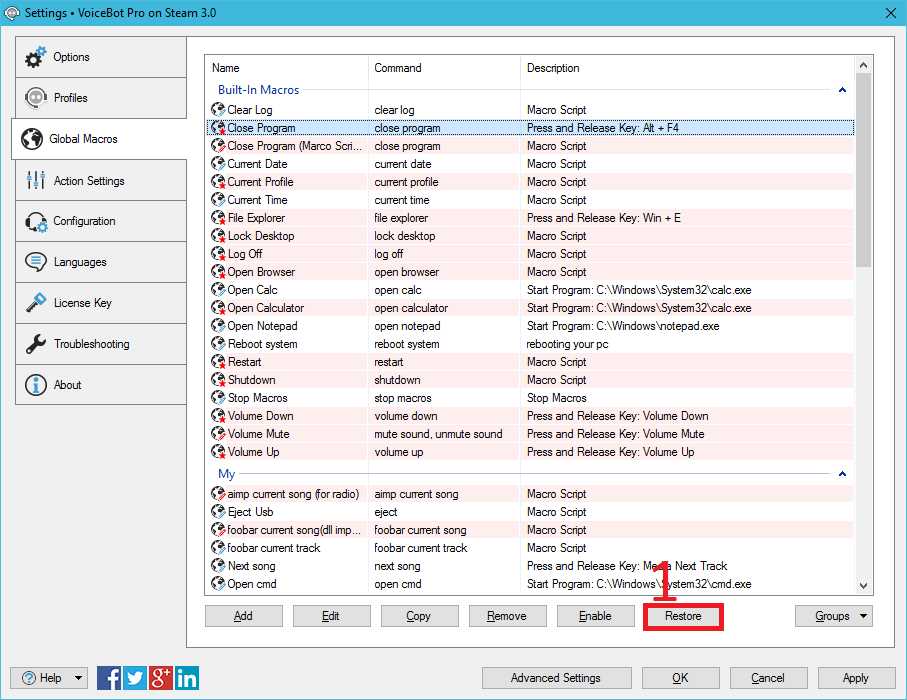Click the macro icon beside Clear Log

218,110
